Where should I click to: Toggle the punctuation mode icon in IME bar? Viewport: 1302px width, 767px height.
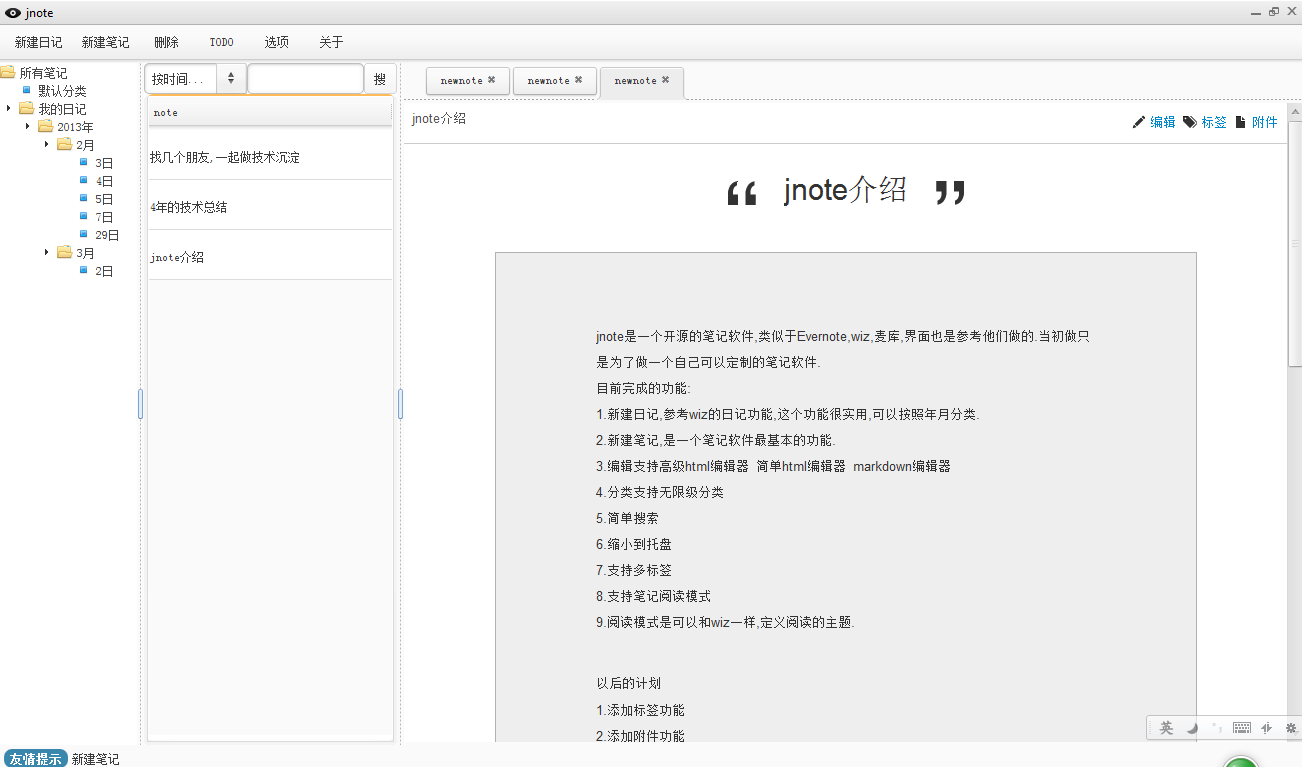[1217, 727]
